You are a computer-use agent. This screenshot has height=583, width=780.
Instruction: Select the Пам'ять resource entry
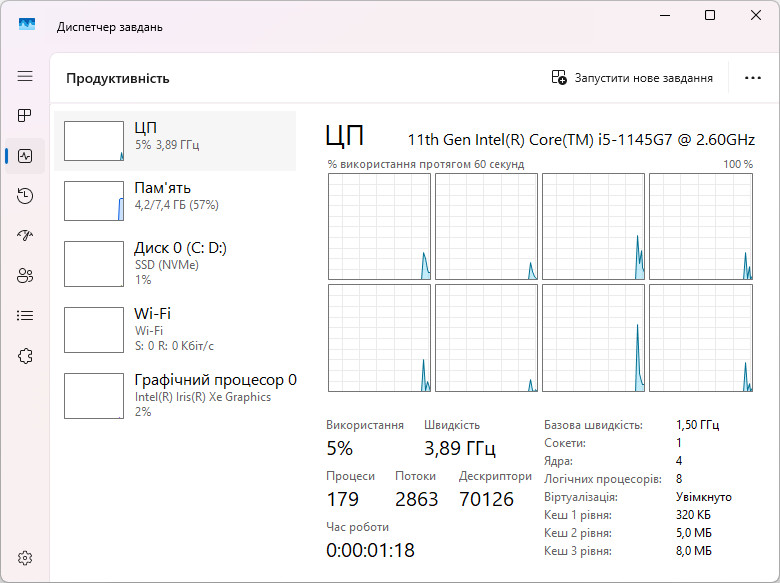(175, 200)
